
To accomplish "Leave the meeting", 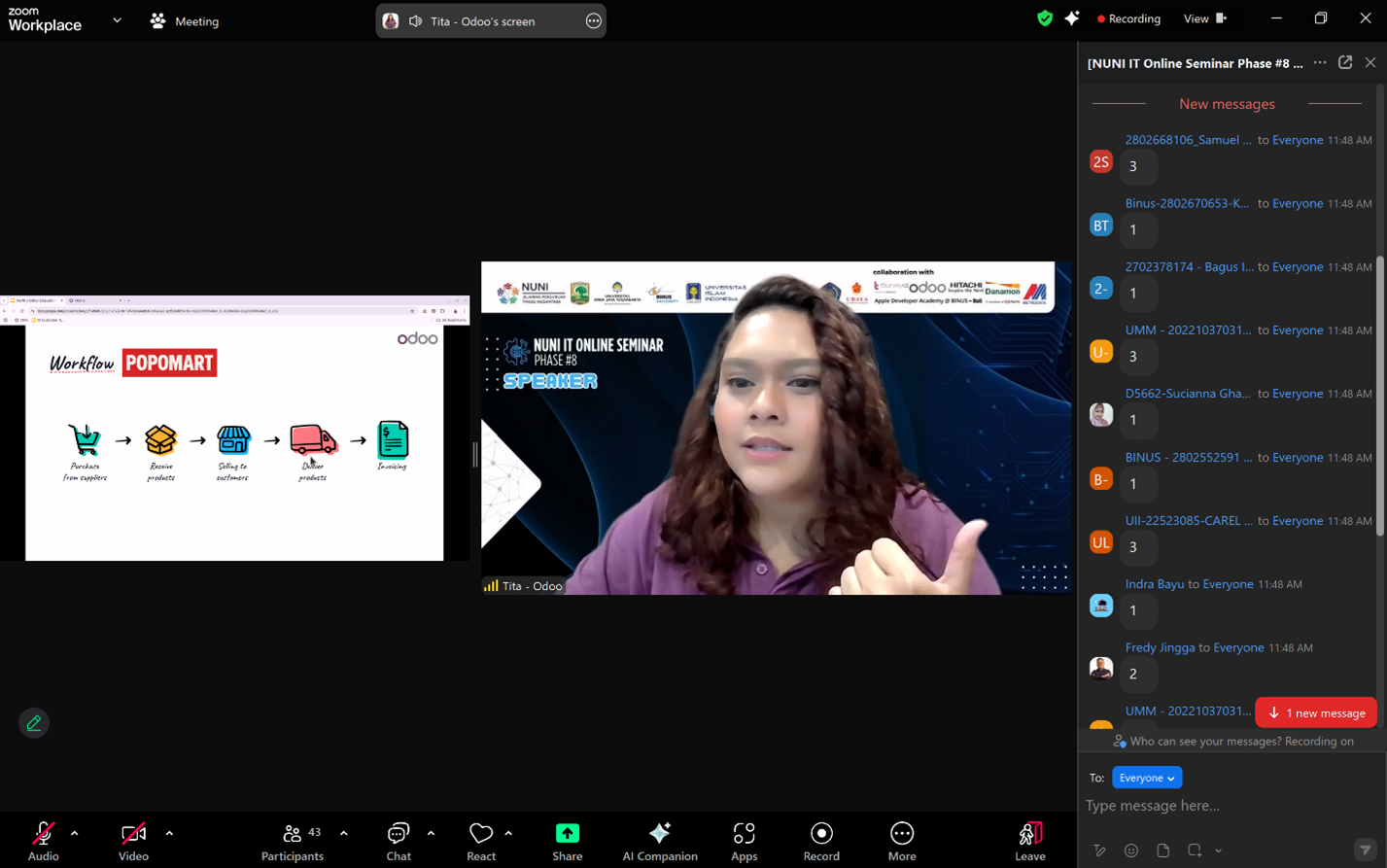I will pos(1030,842).
